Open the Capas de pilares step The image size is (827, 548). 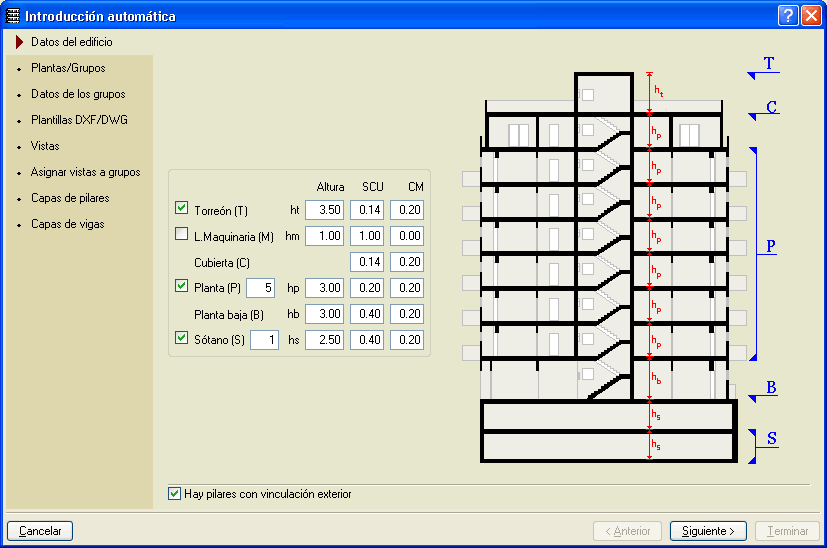point(70,198)
